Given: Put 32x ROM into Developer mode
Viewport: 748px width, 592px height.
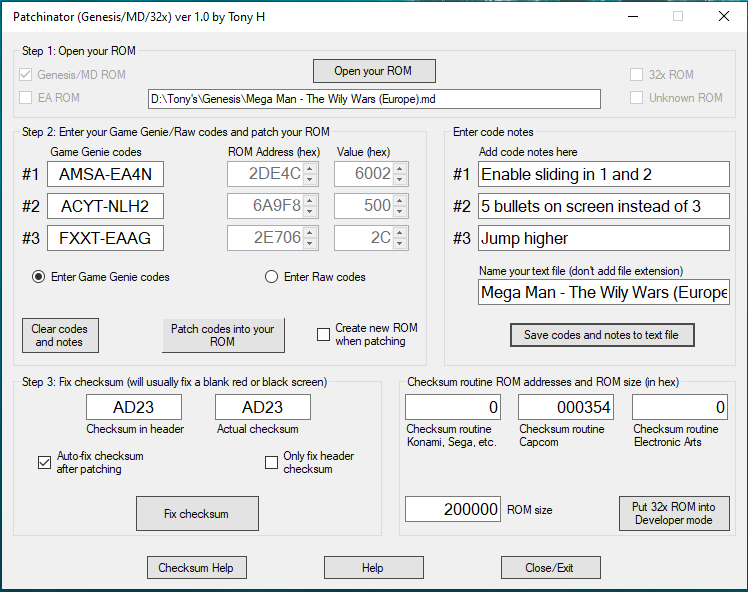Looking at the screenshot, I should coord(673,513).
